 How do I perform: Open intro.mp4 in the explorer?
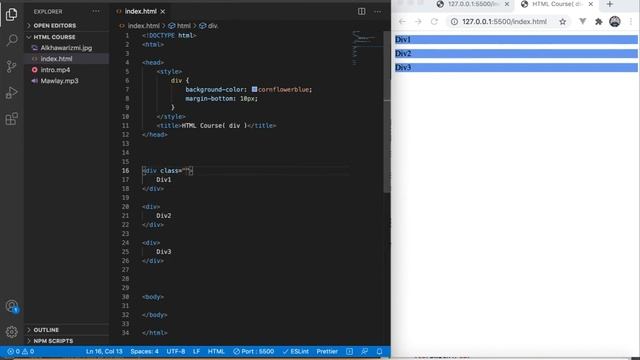[x=55, y=70]
